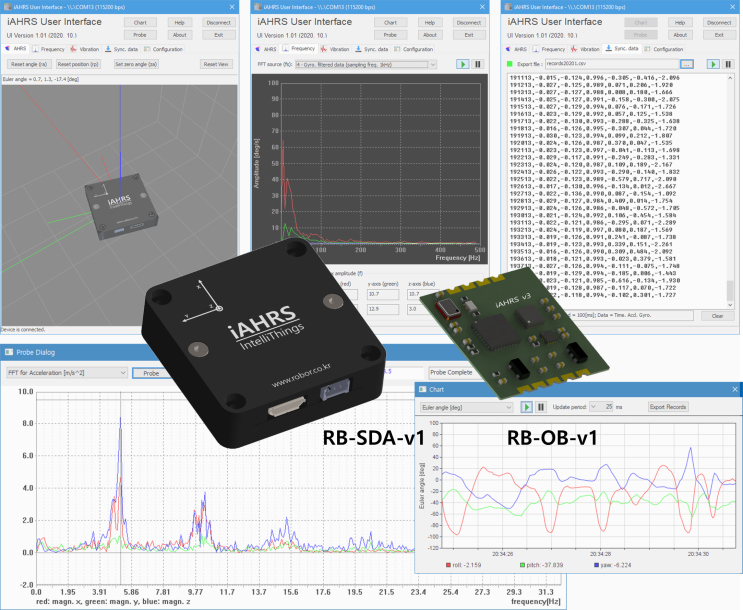Click sync data scrollbar up arrow
This screenshot has width=743, height=610.
[730, 79]
